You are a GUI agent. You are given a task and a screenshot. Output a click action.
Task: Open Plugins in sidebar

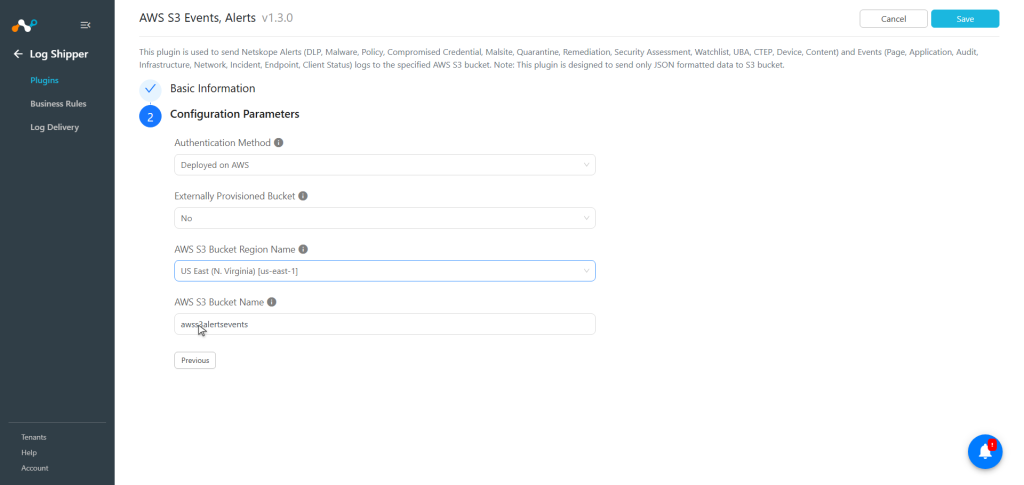tap(44, 80)
